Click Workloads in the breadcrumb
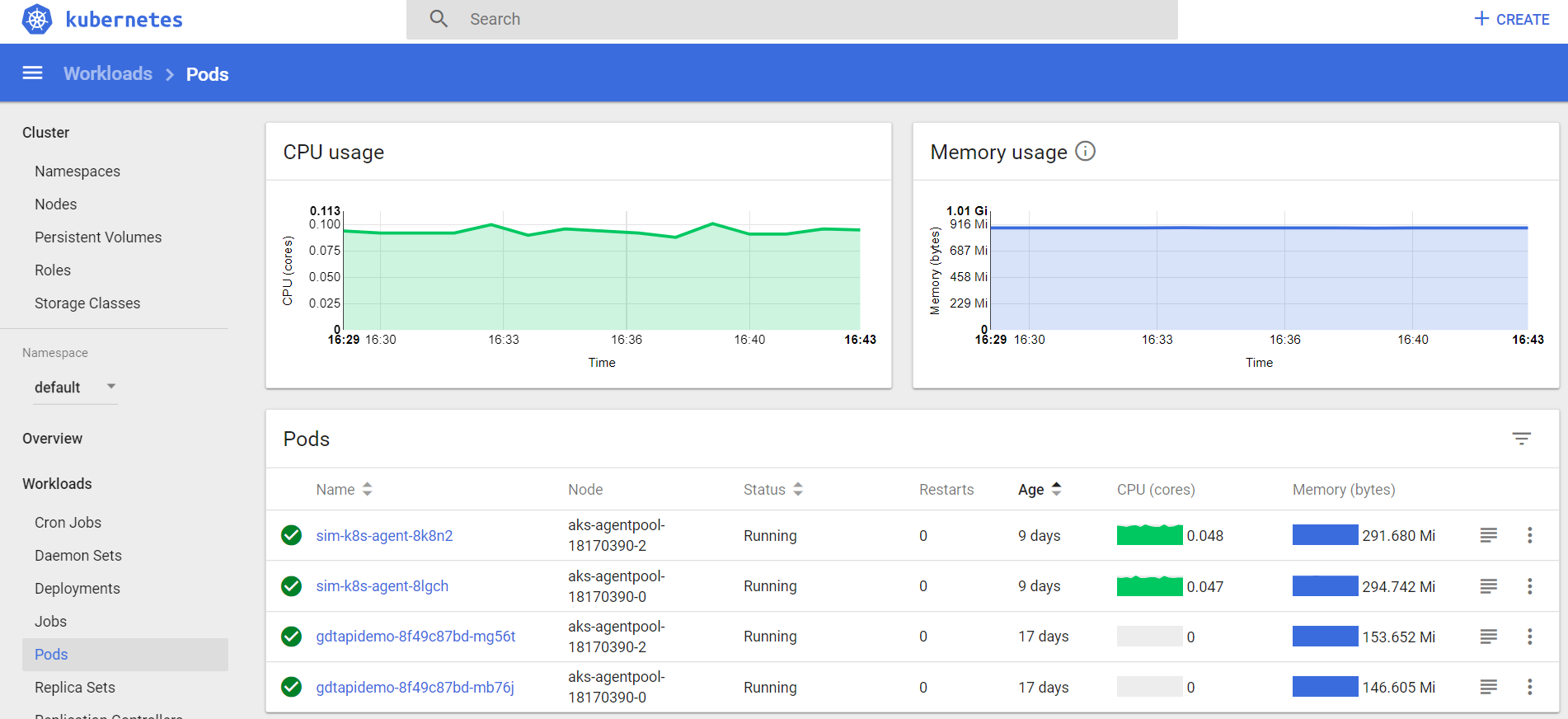1568x719 pixels. pos(108,73)
